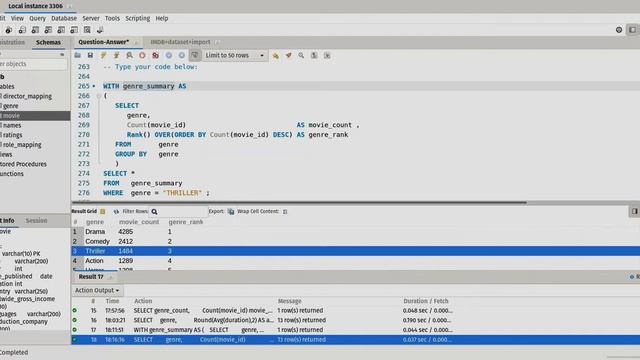The width and height of the screenshot is (640, 360).
Task: Click the Rollback transaction icon
Action: pos(182,55)
